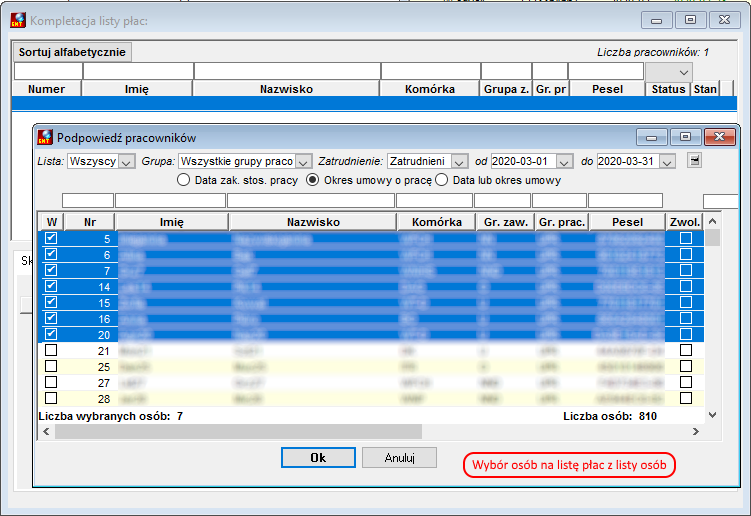Sort by Nazwisko column in employee list

click(x=313, y=222)
